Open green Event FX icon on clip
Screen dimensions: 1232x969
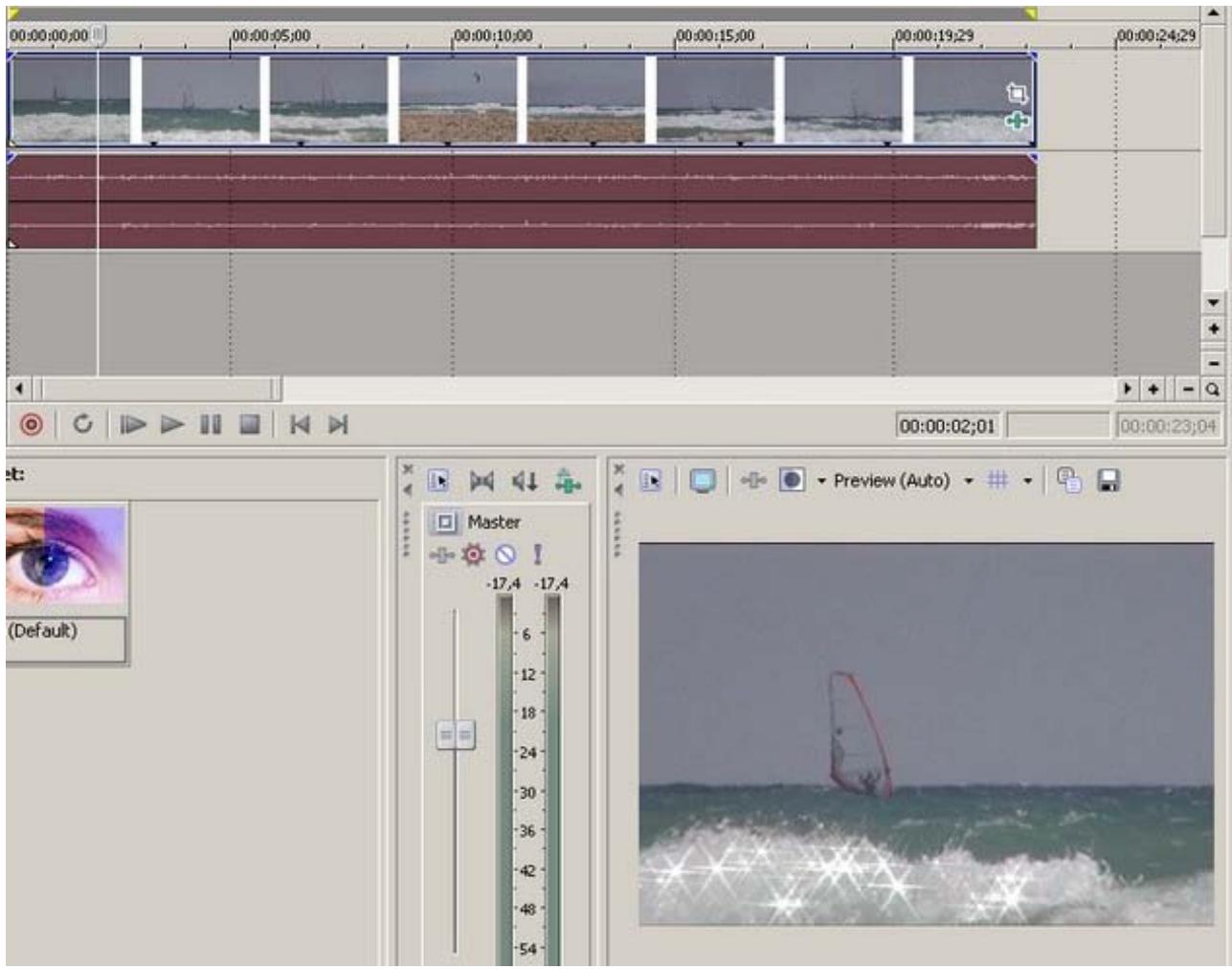(1017, 122)
